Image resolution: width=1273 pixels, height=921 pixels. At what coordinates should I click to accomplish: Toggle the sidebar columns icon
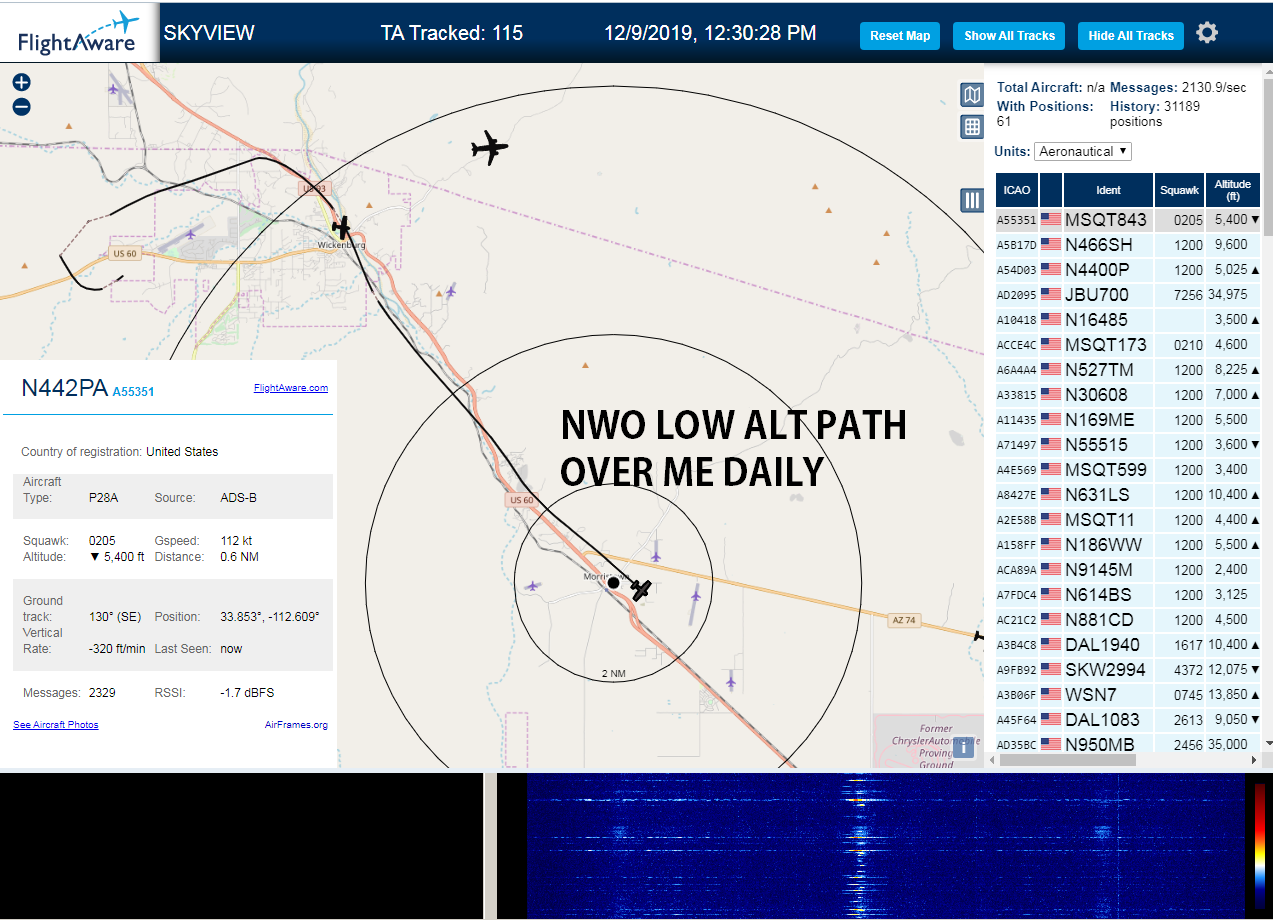click(972, 200)
